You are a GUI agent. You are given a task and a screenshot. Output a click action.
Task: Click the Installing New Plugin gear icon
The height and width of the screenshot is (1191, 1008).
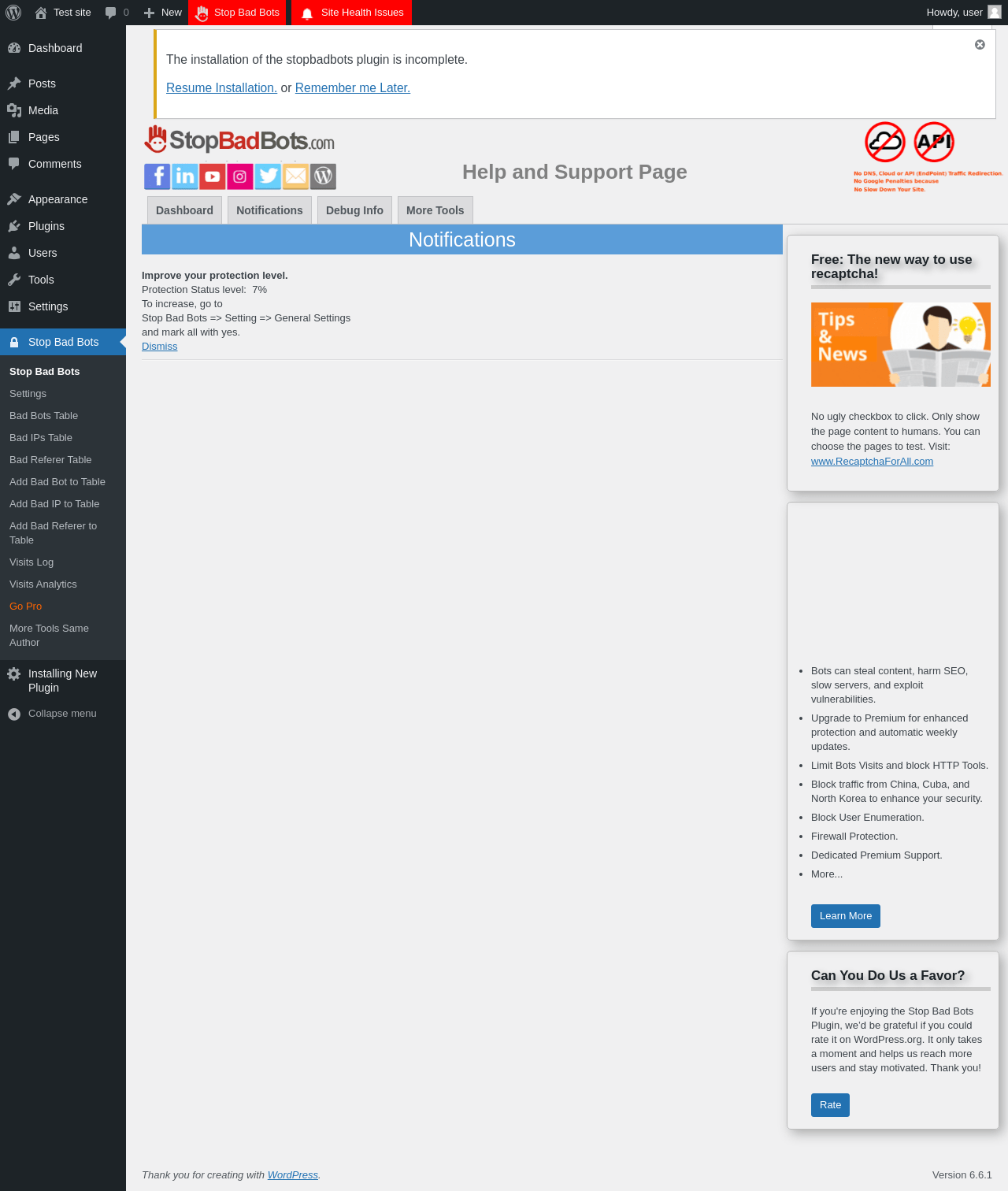click(14, 673)
